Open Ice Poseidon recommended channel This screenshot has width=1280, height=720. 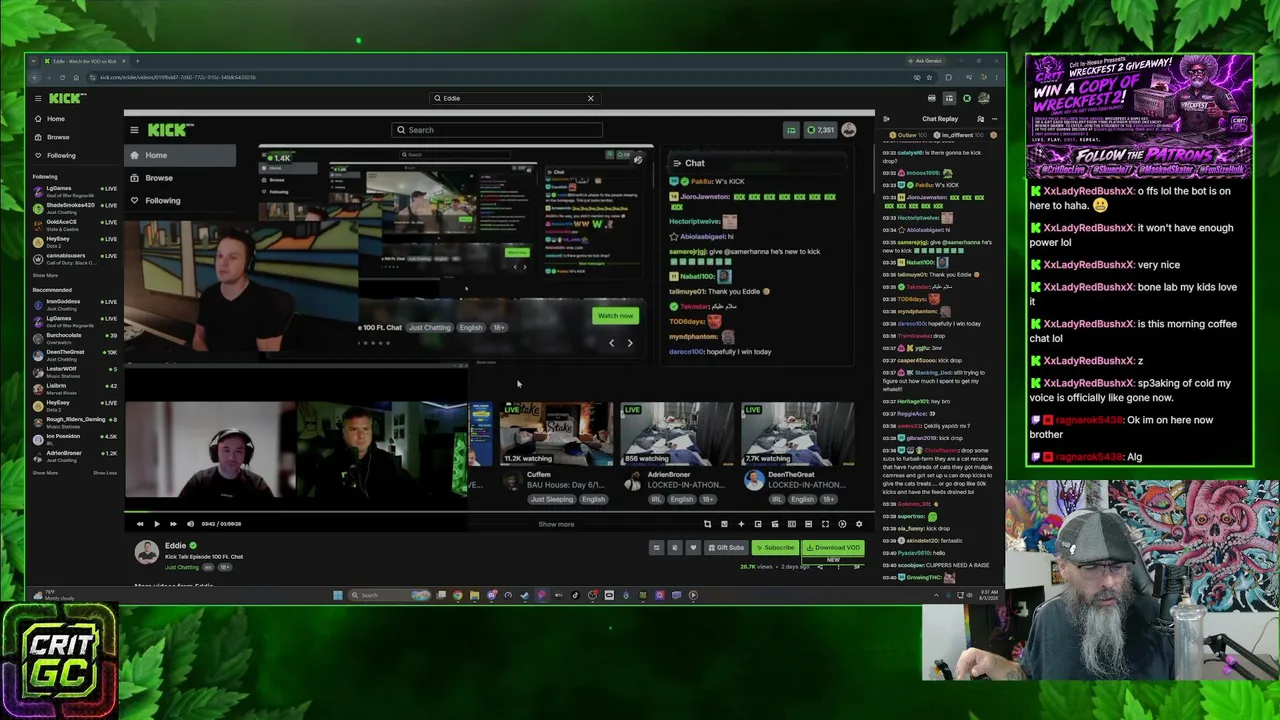[x=75, y=439]
